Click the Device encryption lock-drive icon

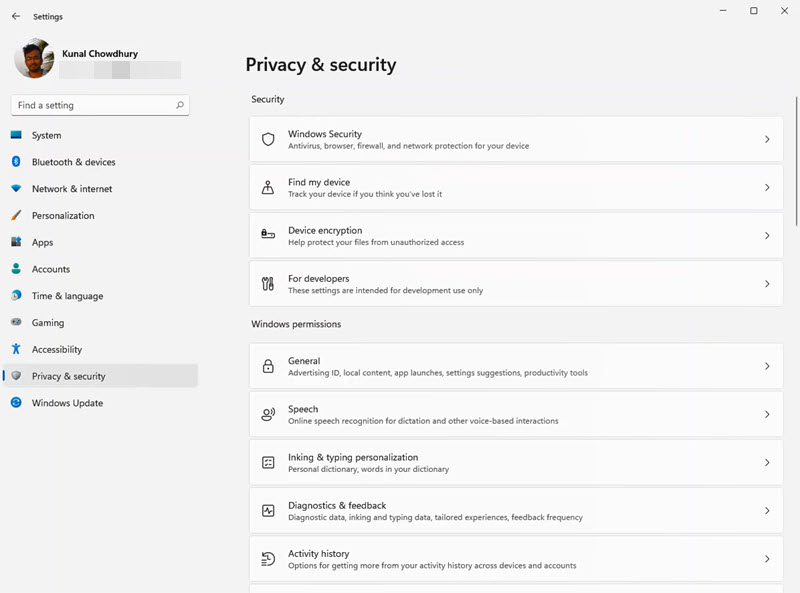point(268,235)
